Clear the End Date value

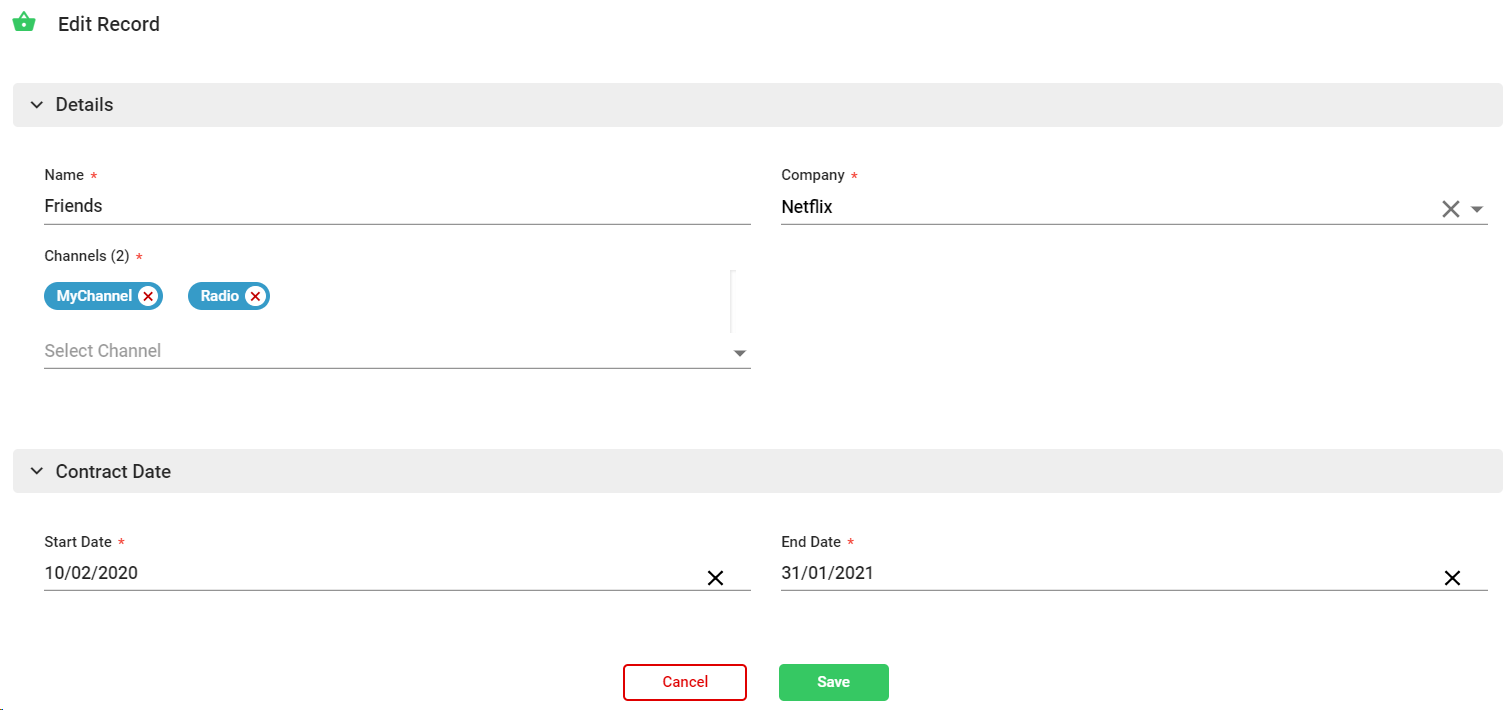point(1452,578)
